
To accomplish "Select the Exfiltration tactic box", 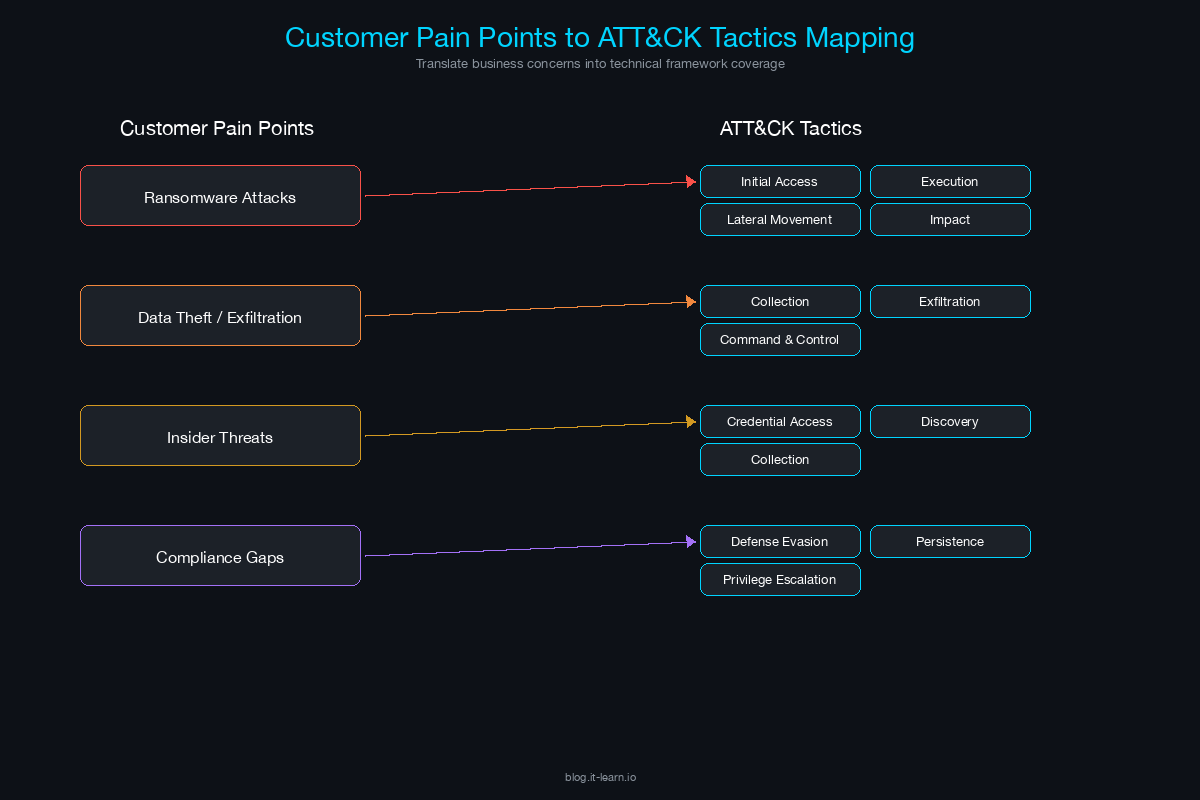I will (950, 301).
